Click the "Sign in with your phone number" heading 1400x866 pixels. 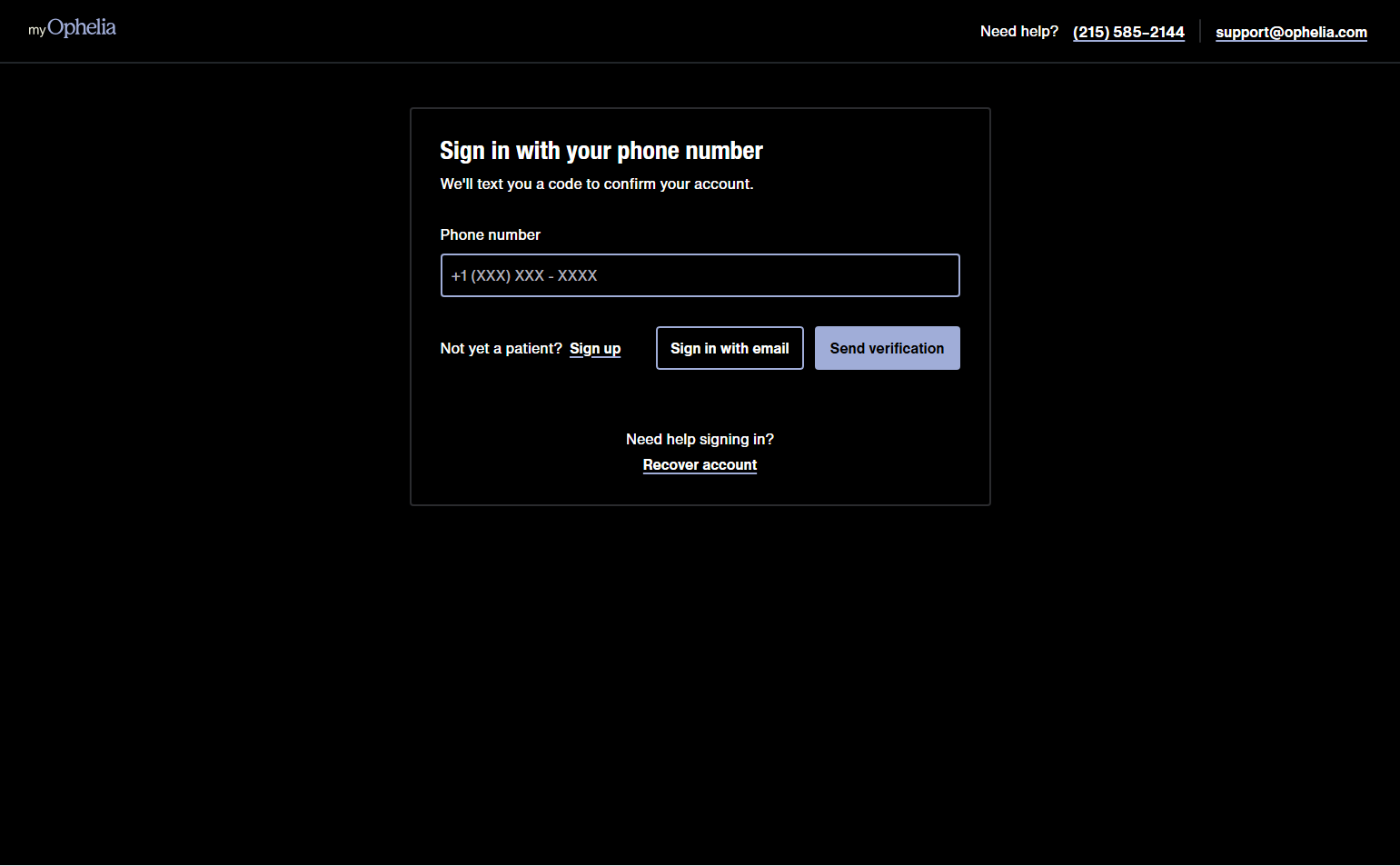click(601, 151)
